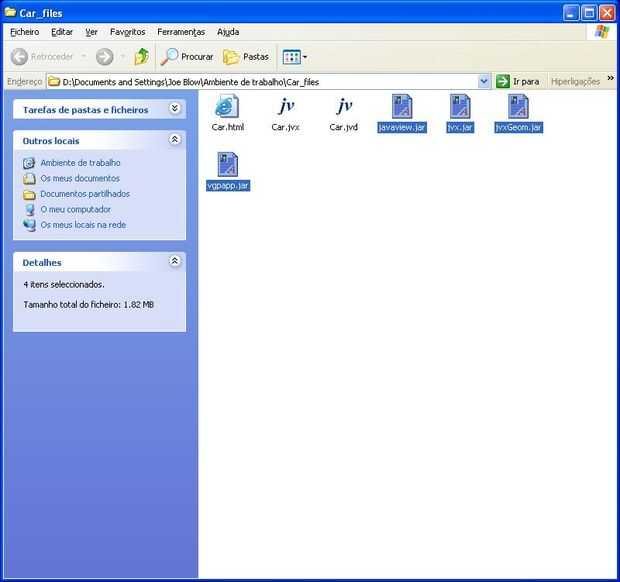Collapse the Outros locais panel

tap(174, 140)
